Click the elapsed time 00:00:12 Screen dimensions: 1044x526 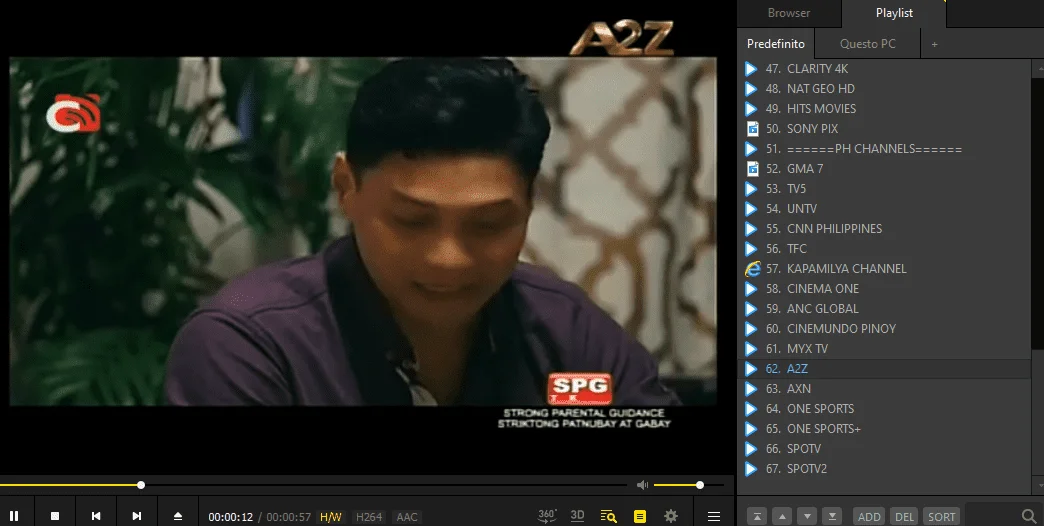230,517
